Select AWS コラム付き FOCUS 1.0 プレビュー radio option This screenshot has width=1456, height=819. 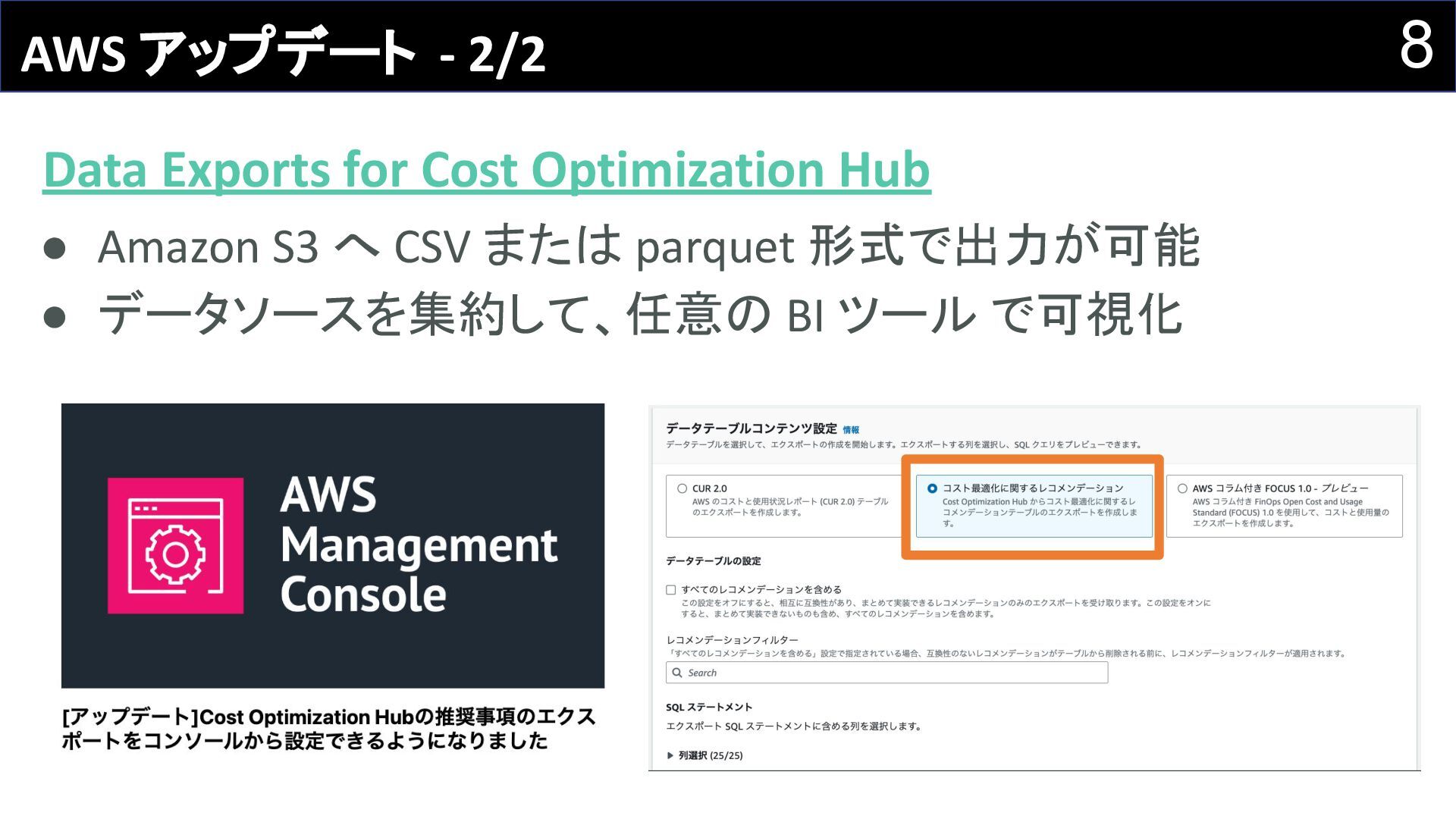click(1182, 488)
